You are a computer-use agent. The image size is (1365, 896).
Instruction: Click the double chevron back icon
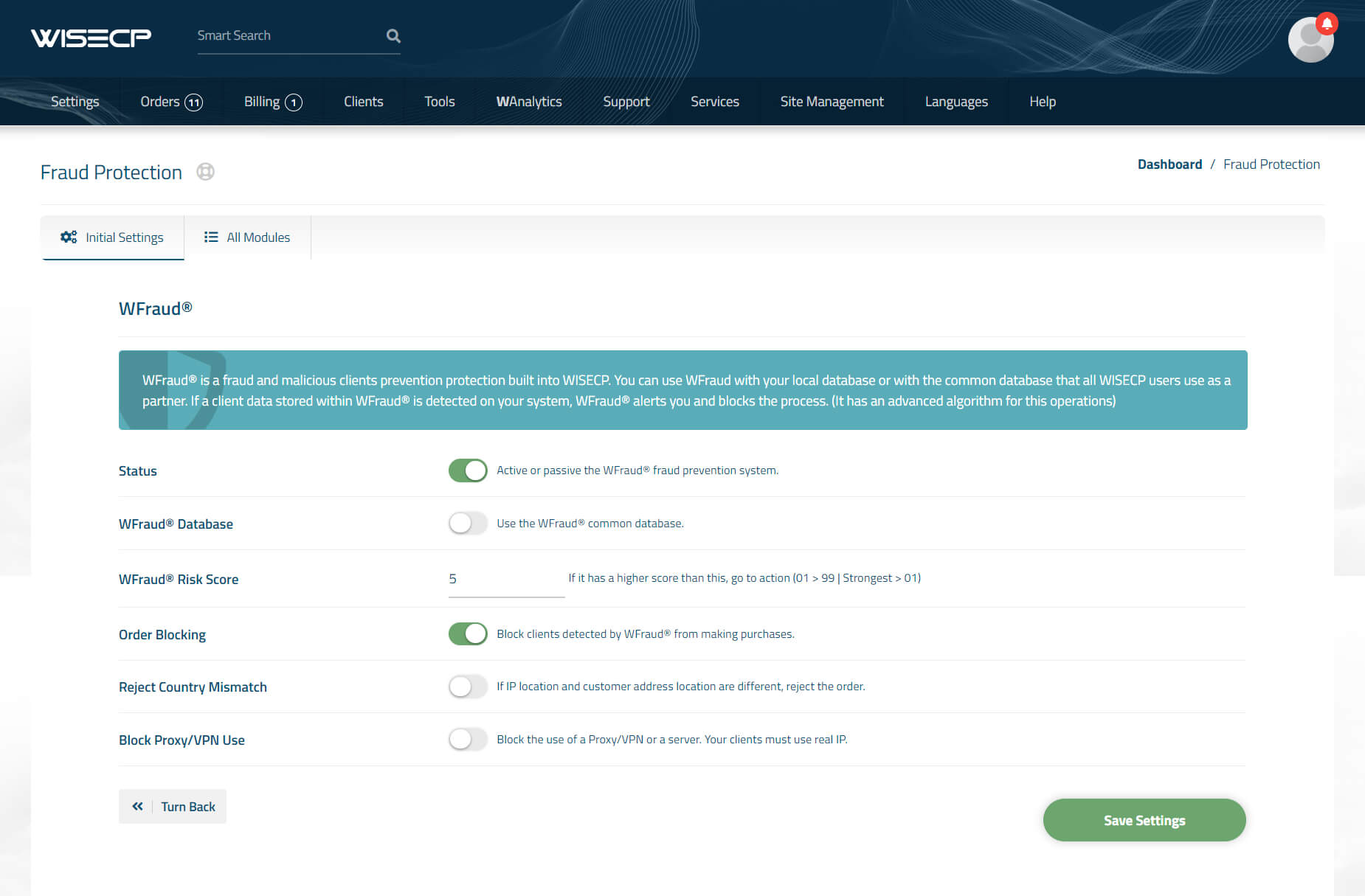pyautogui.click(x=137, y=806)
